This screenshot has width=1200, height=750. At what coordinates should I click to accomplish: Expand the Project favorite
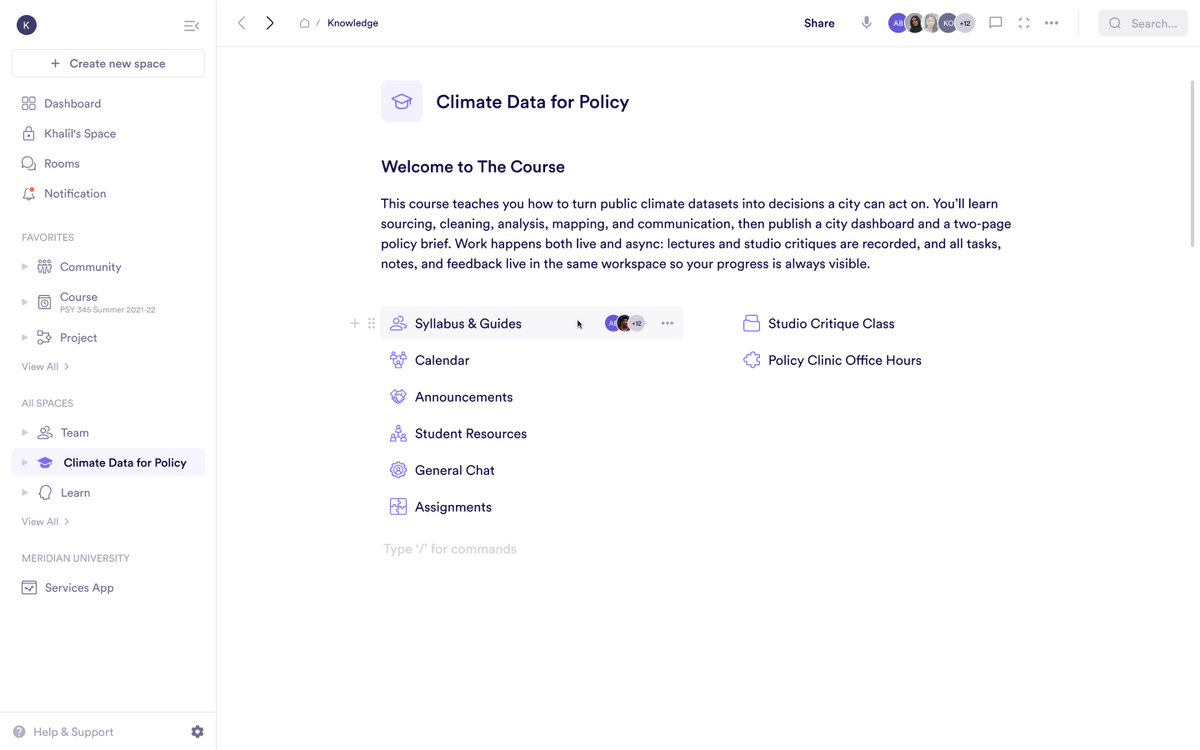click(x=25, y=337)
